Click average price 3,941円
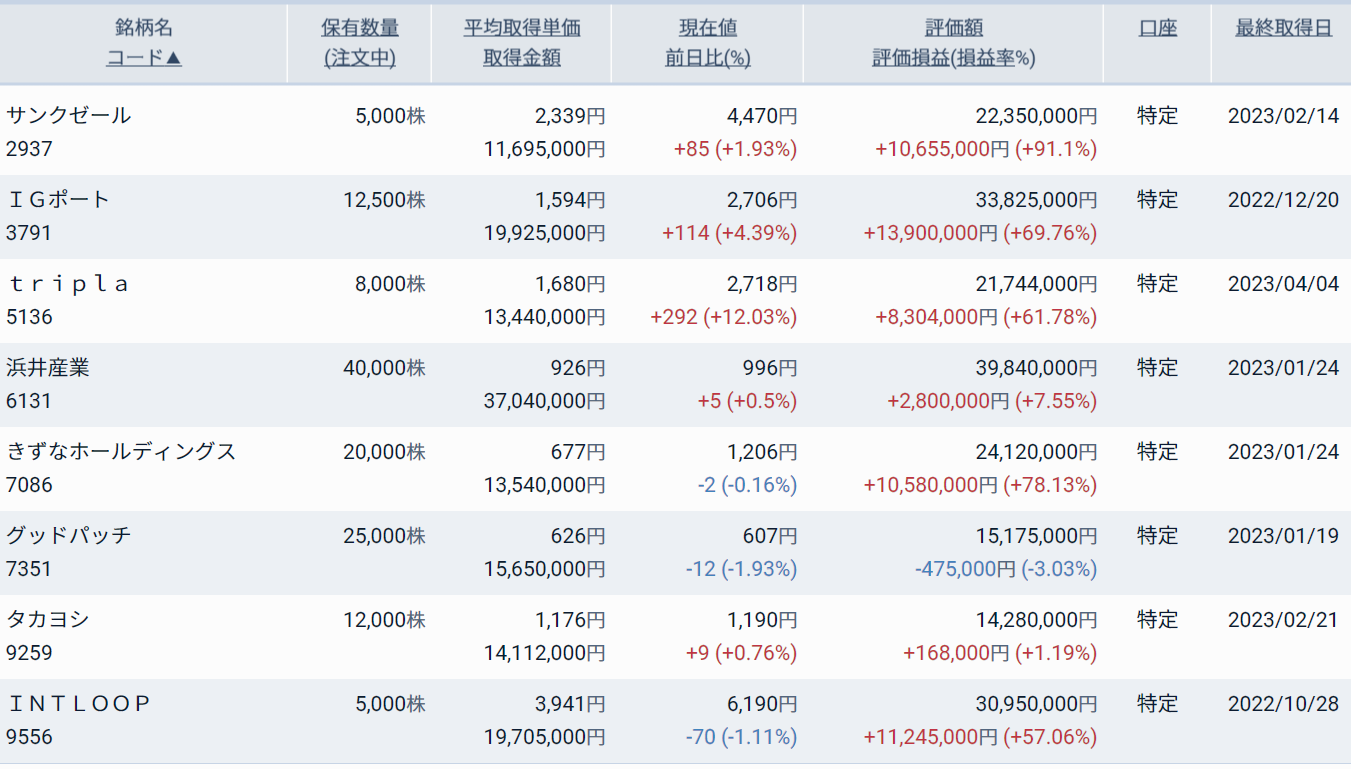 (570, 703)
